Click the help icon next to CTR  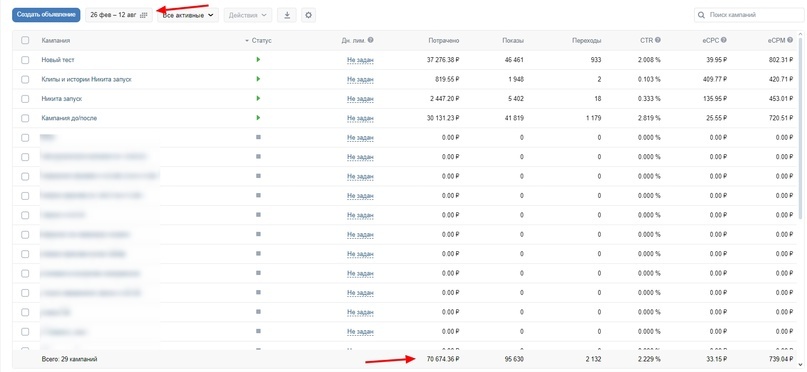(658, 40)
